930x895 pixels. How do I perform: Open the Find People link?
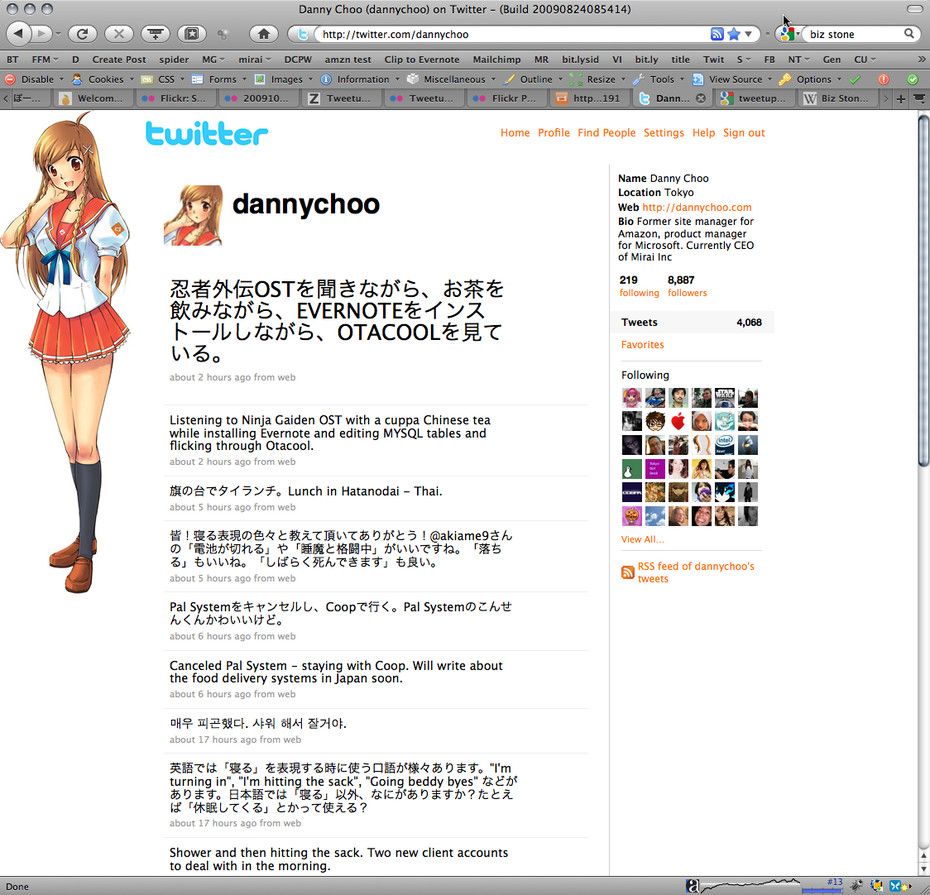(607, 133)
